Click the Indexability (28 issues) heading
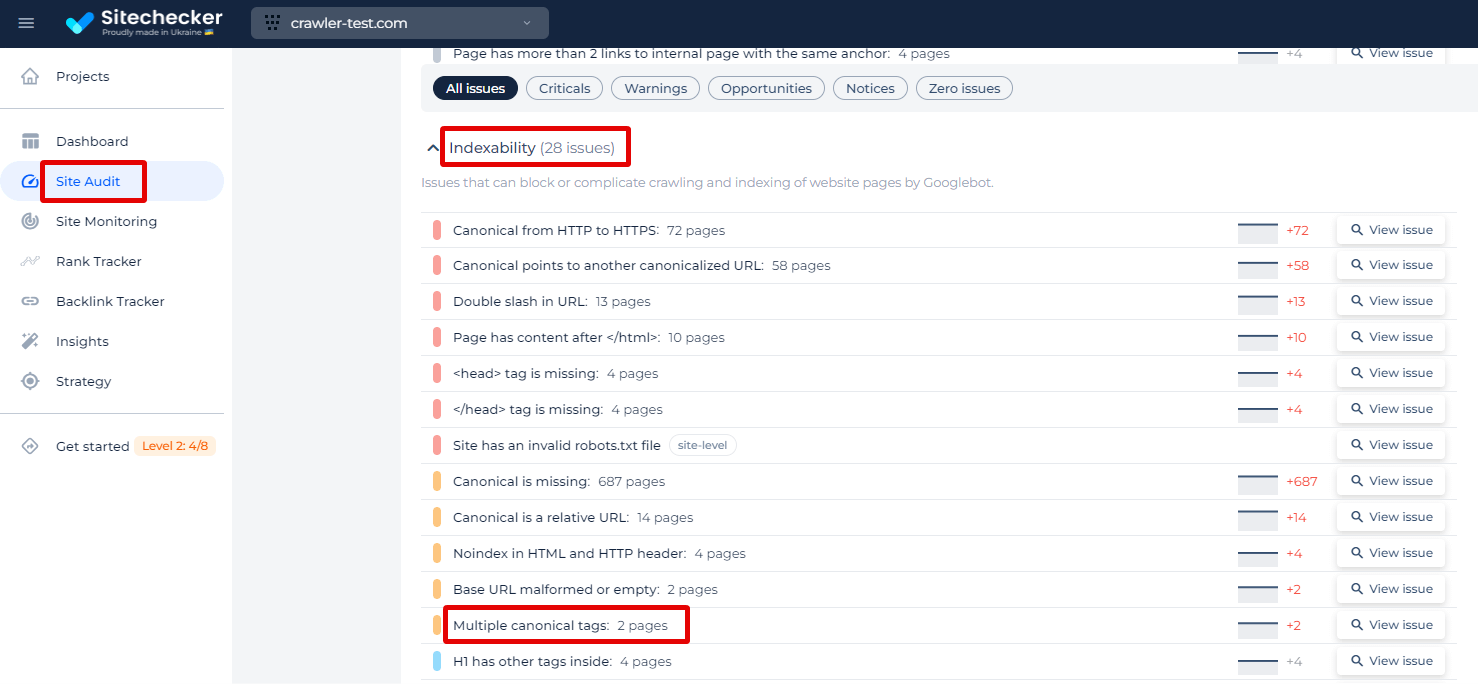 coord(531,148)
